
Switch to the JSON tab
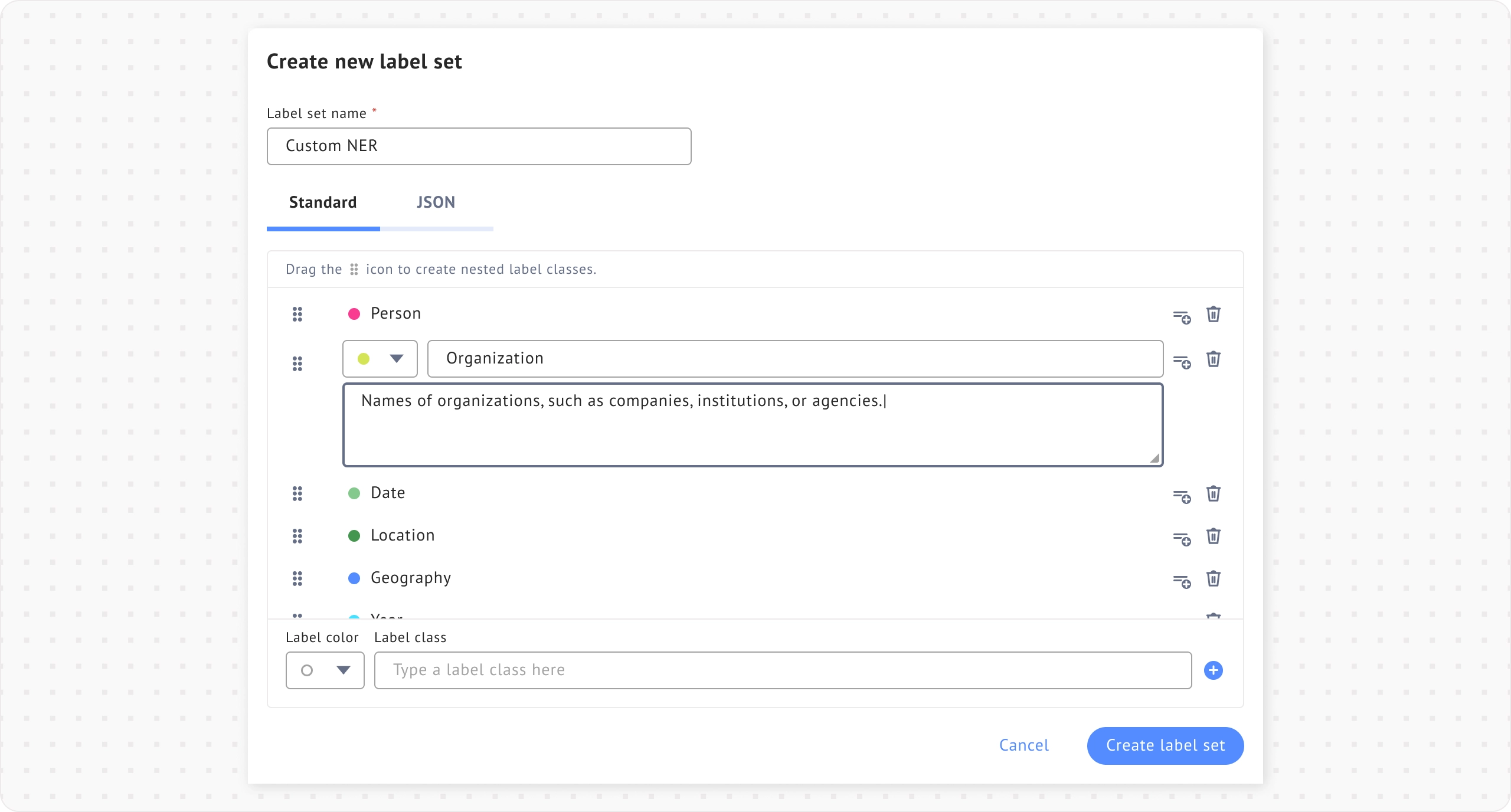436,202
